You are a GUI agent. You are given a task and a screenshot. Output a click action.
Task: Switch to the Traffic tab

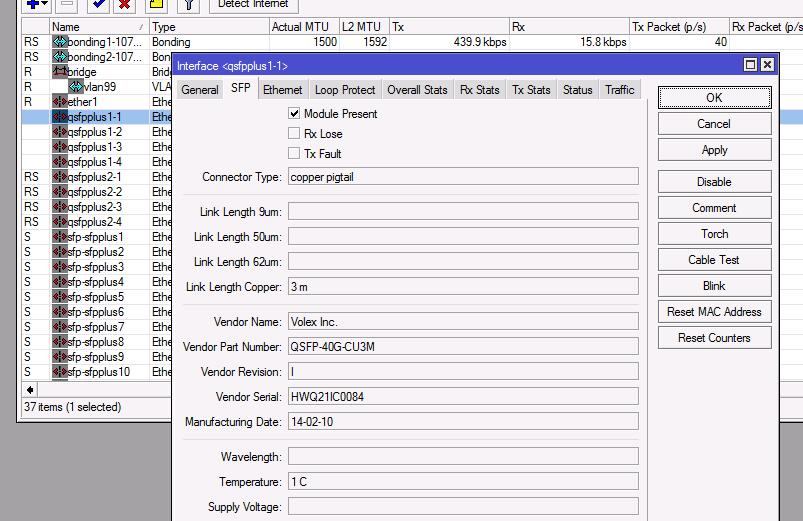coord(620,90)
